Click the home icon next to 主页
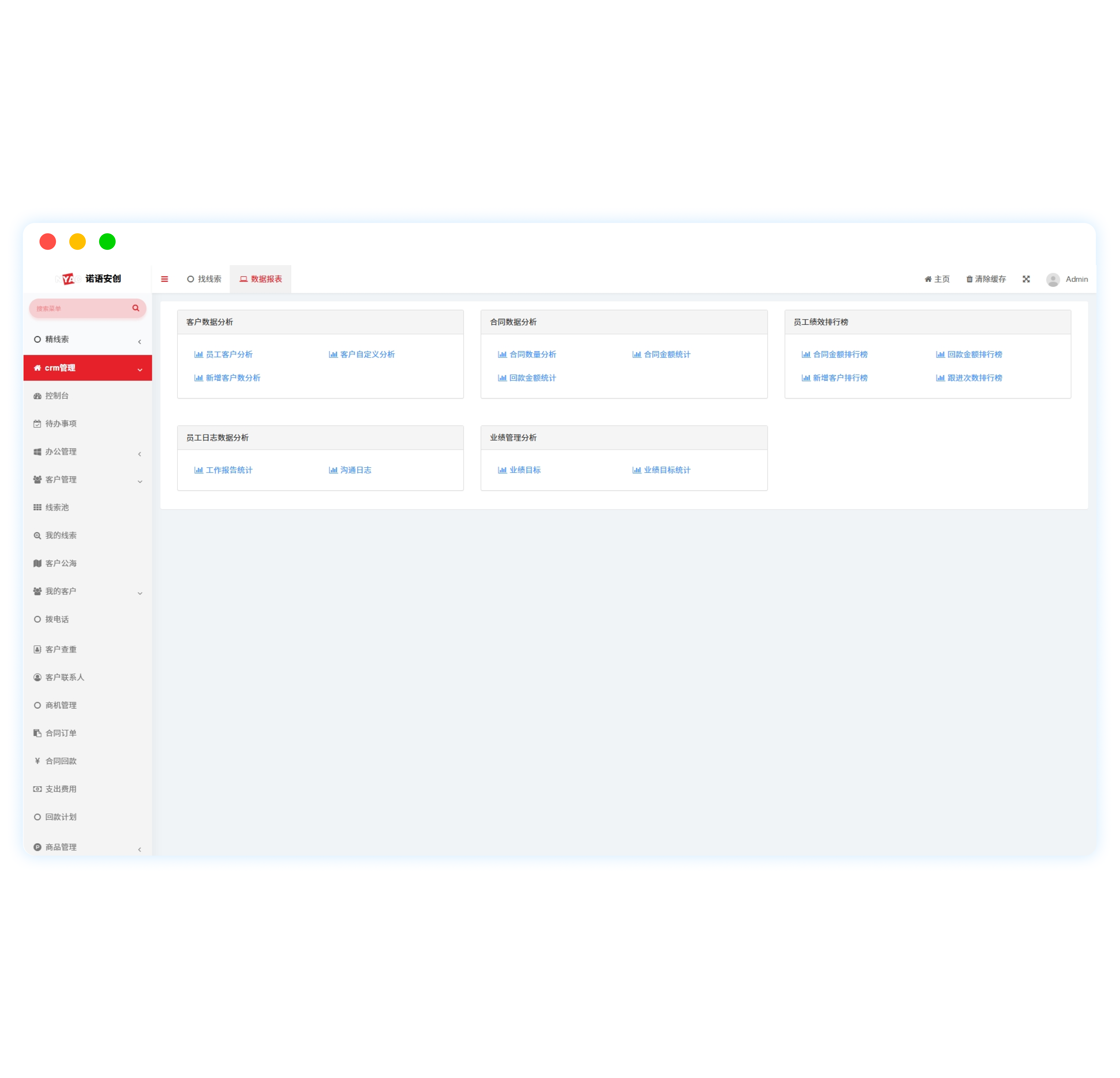The width and height of the screenshot is (1120, 1078). (x=928, y=279)
